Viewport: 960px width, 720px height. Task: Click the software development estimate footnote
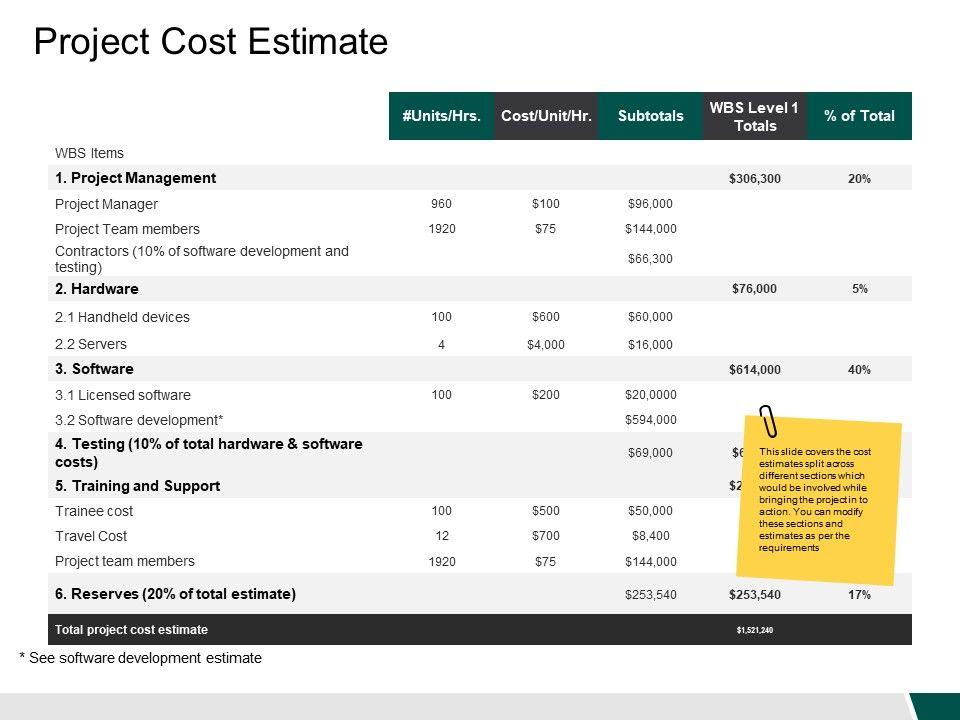[140, 658]
